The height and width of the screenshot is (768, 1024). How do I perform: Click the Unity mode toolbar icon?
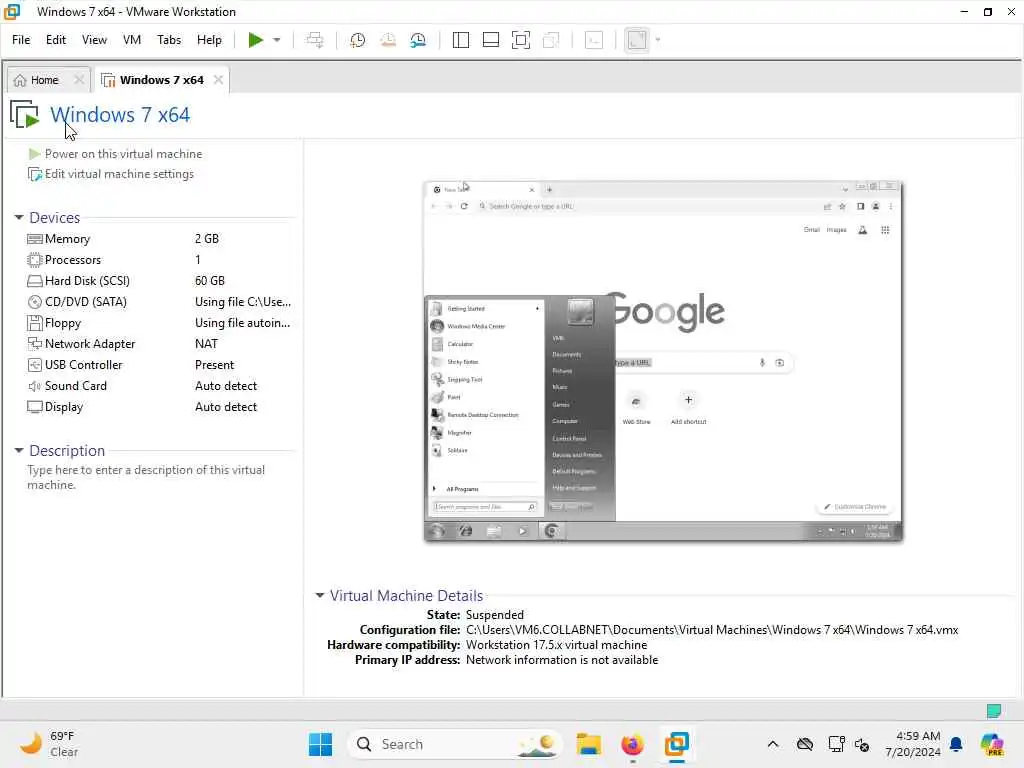point(551,40)
